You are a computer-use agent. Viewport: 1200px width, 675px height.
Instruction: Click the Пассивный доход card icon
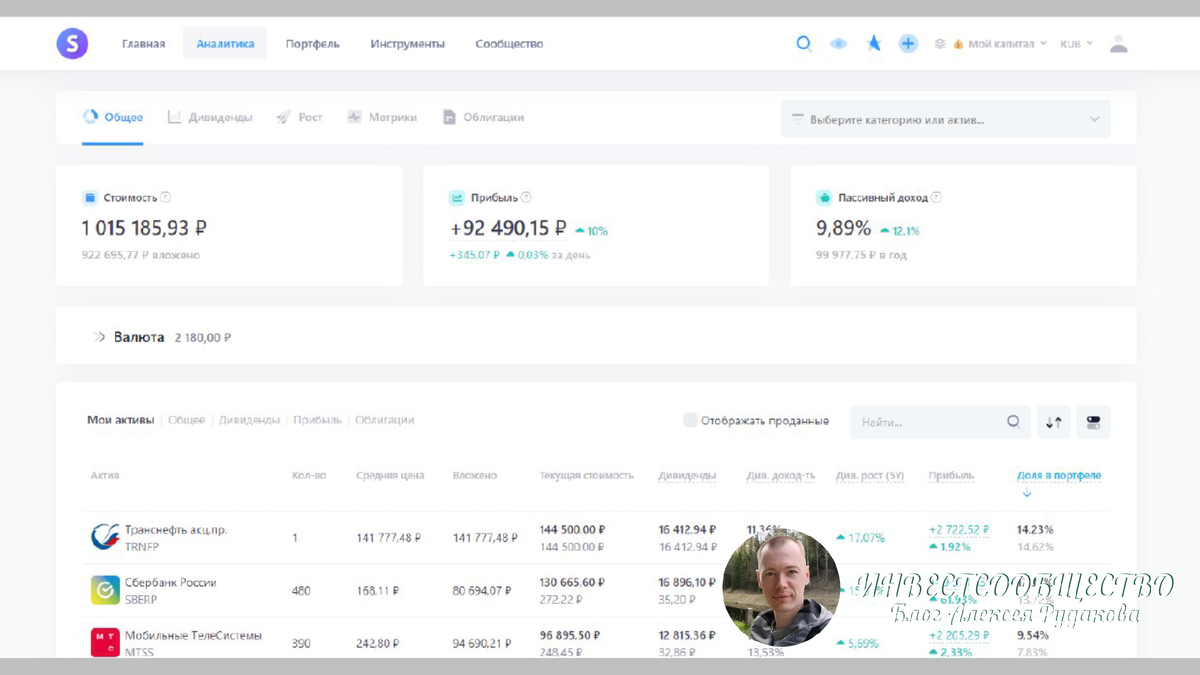824,198
